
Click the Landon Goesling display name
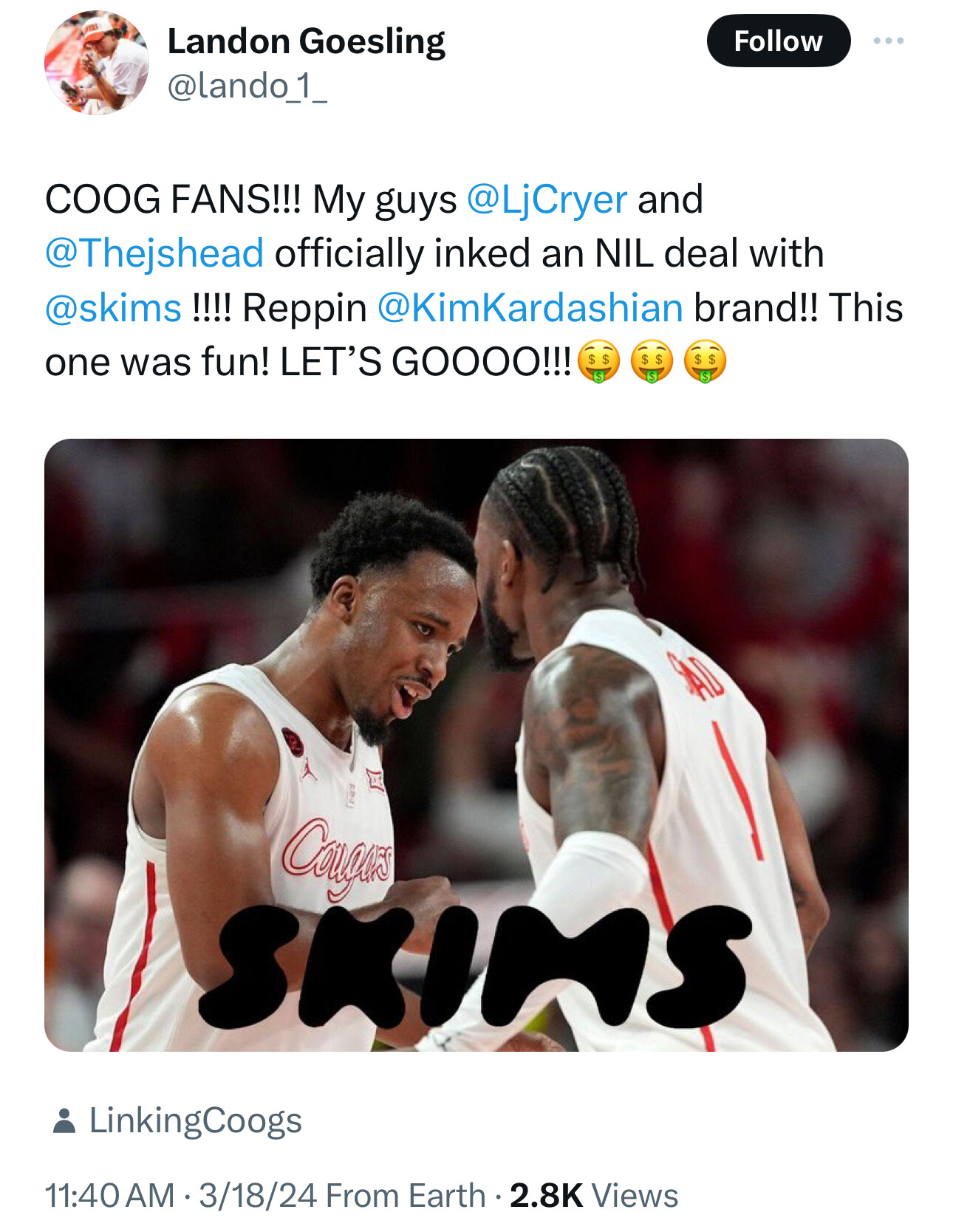tap(307, 41)
